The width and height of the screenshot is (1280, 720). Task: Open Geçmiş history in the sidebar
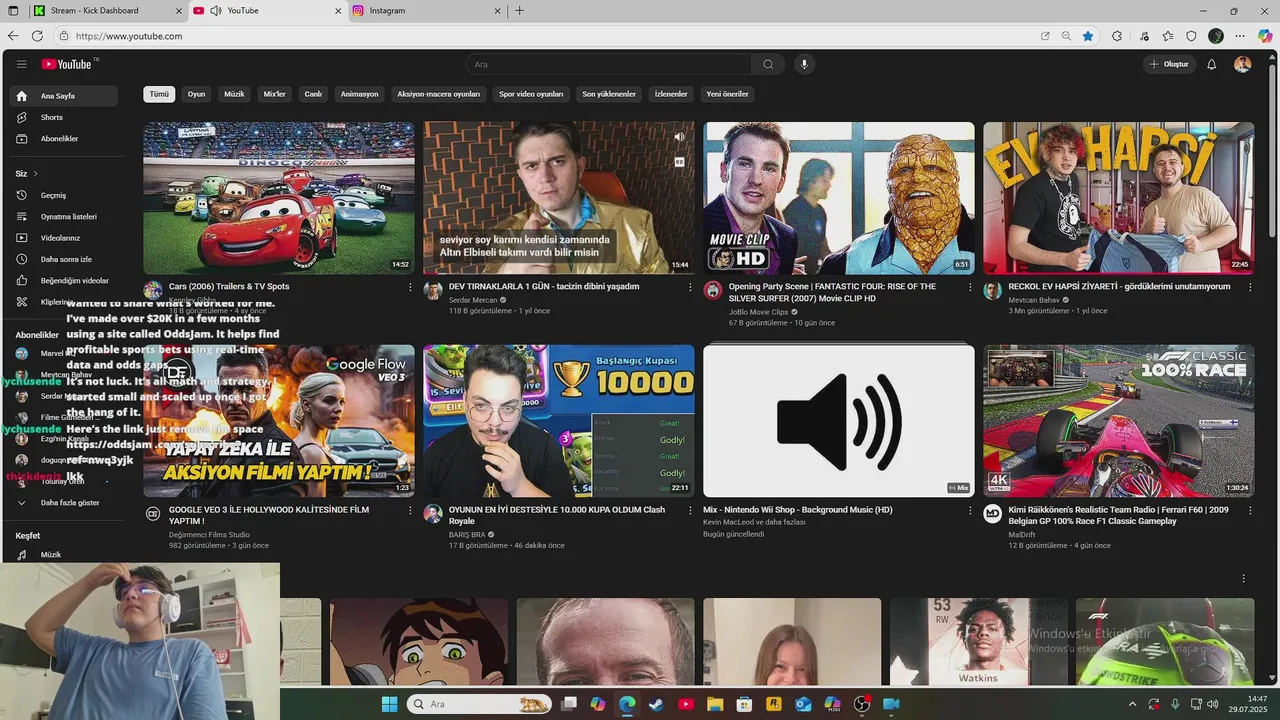63,195
